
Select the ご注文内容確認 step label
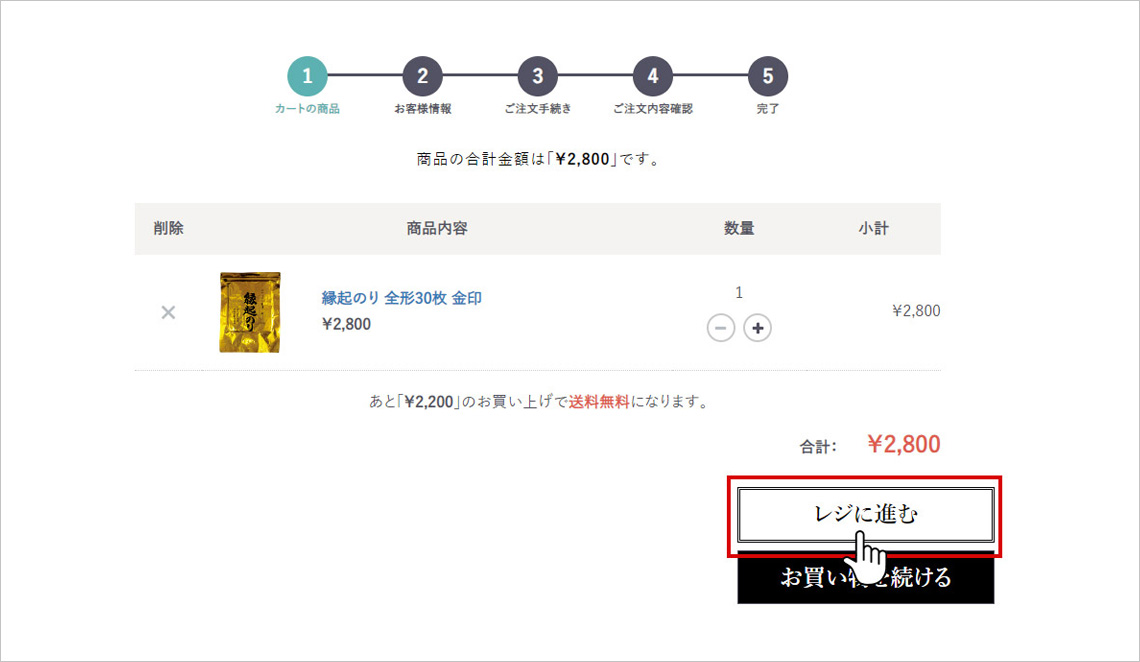click(653, 108)
